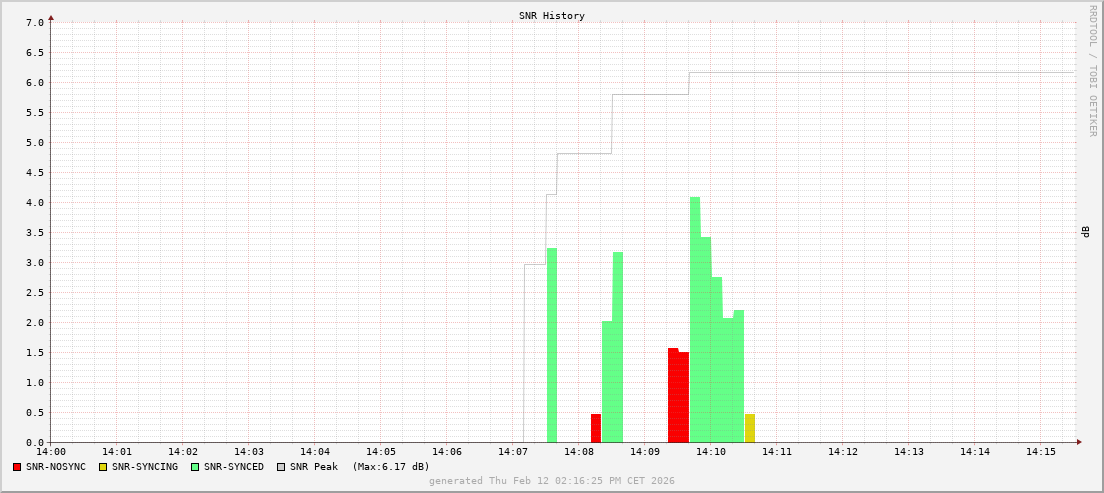Click the yellow SNR-SYNCING bar in the chart
1104x493 pixels.
(x=750, y=428)
